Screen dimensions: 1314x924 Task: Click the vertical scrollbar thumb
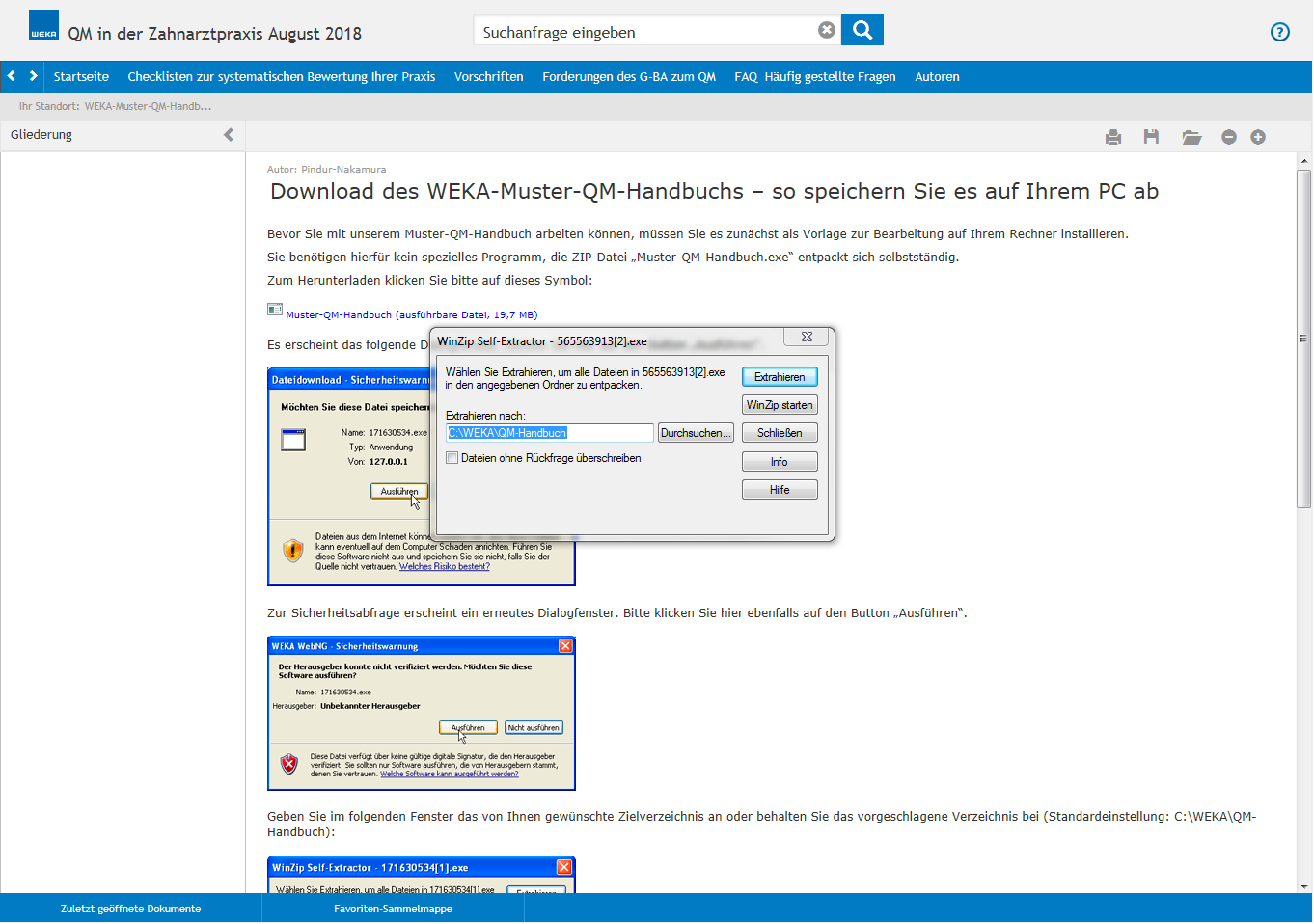click(1303, 338)
